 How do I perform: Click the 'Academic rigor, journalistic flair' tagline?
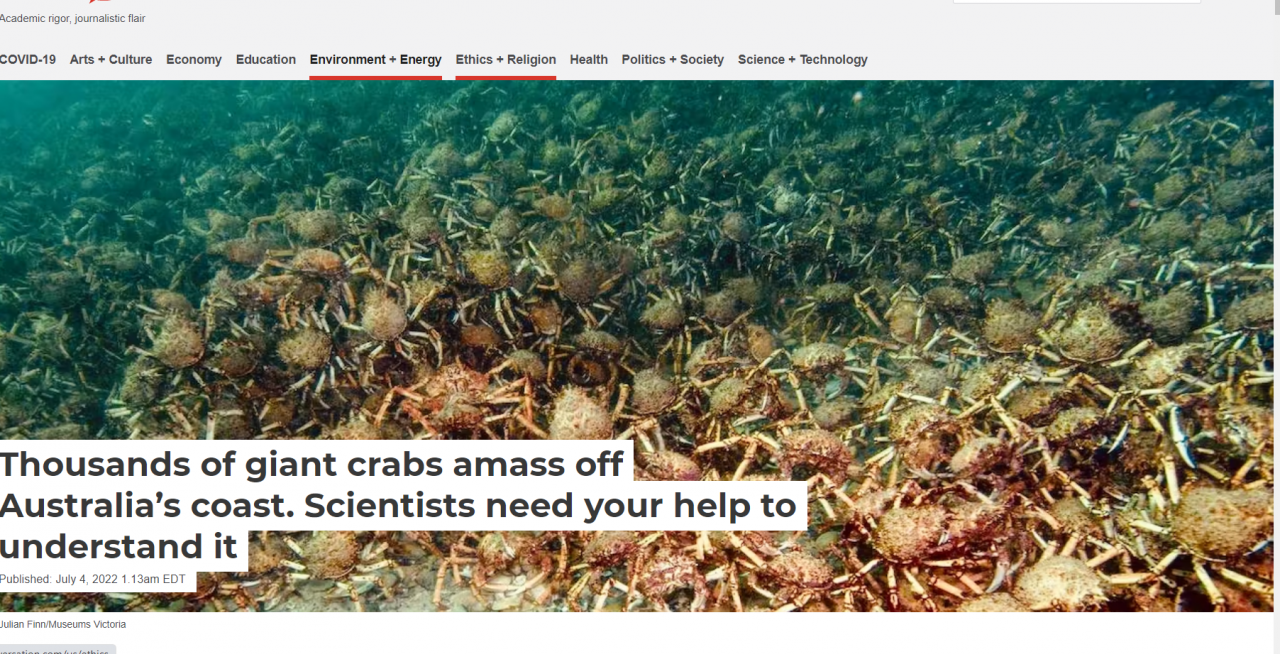tap(72, 18)
